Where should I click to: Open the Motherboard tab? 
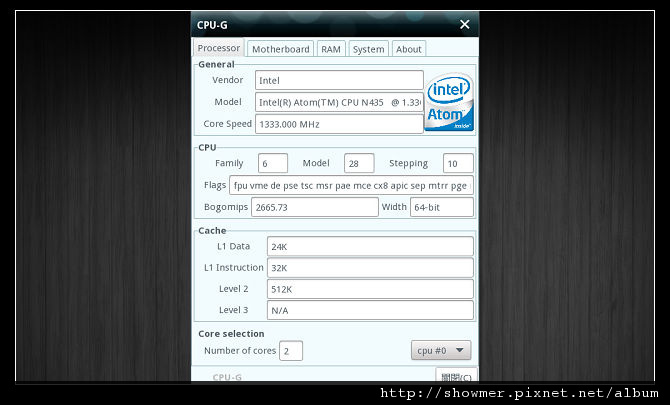280,49
